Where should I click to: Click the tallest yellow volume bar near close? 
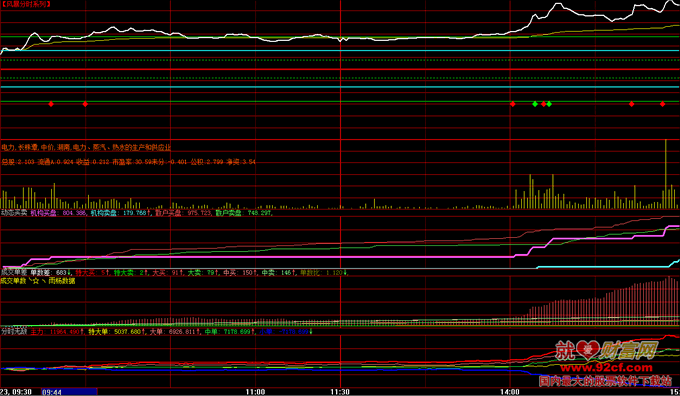(665, 174)
